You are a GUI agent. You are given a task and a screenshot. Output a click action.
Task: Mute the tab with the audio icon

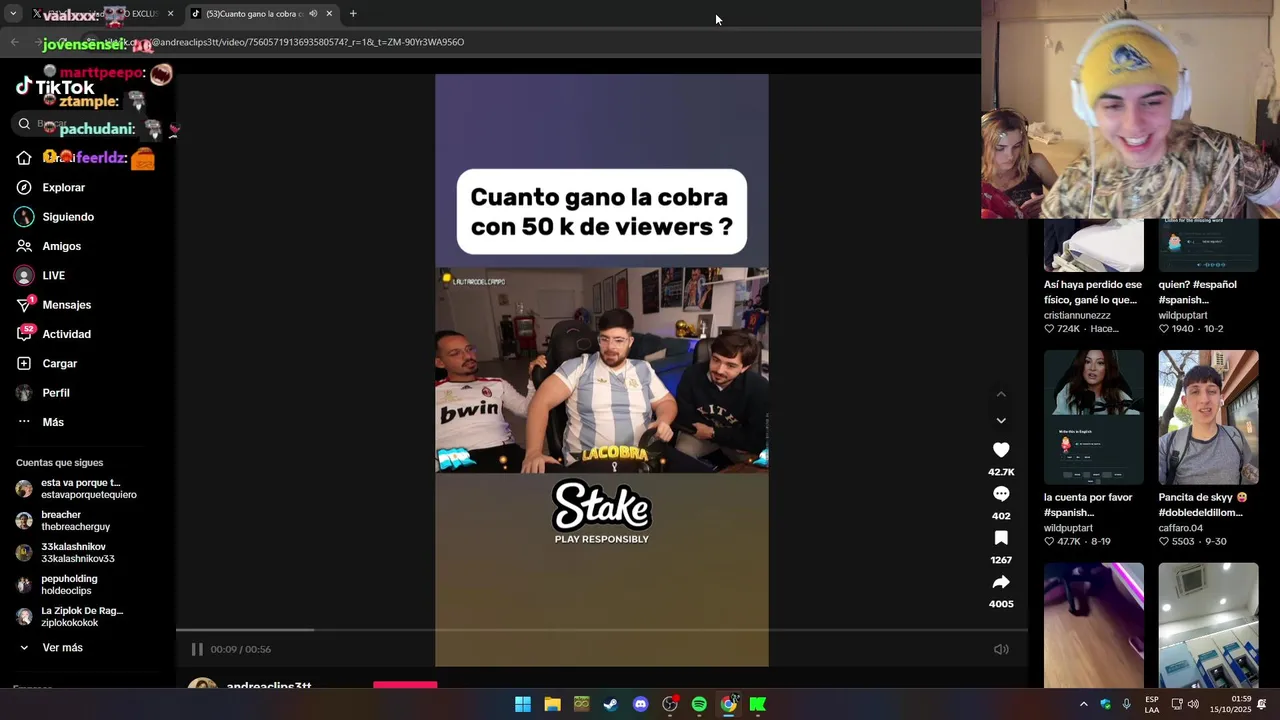point(313,14)
